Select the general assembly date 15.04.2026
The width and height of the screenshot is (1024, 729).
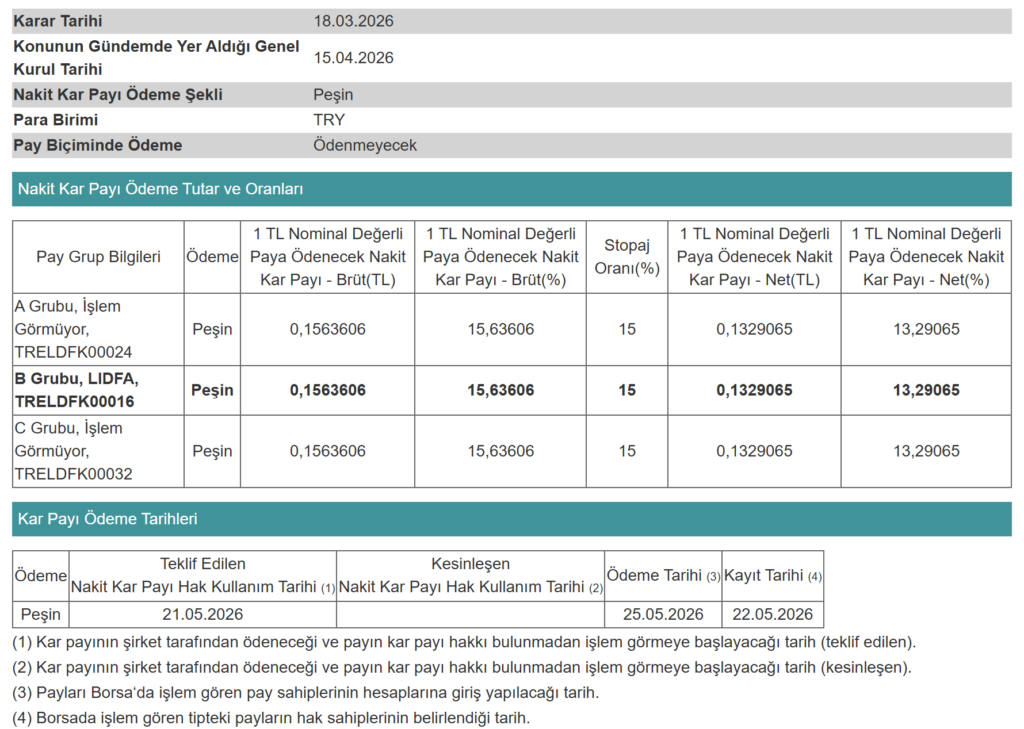click(353, 58)
